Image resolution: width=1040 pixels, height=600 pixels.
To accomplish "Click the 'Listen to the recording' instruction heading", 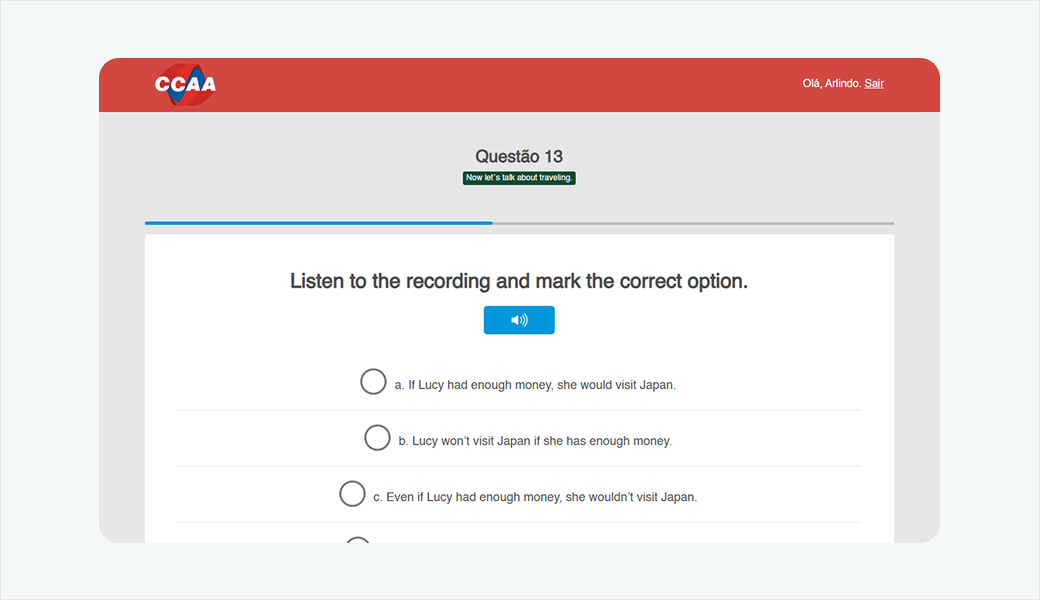I will (519, 281).
